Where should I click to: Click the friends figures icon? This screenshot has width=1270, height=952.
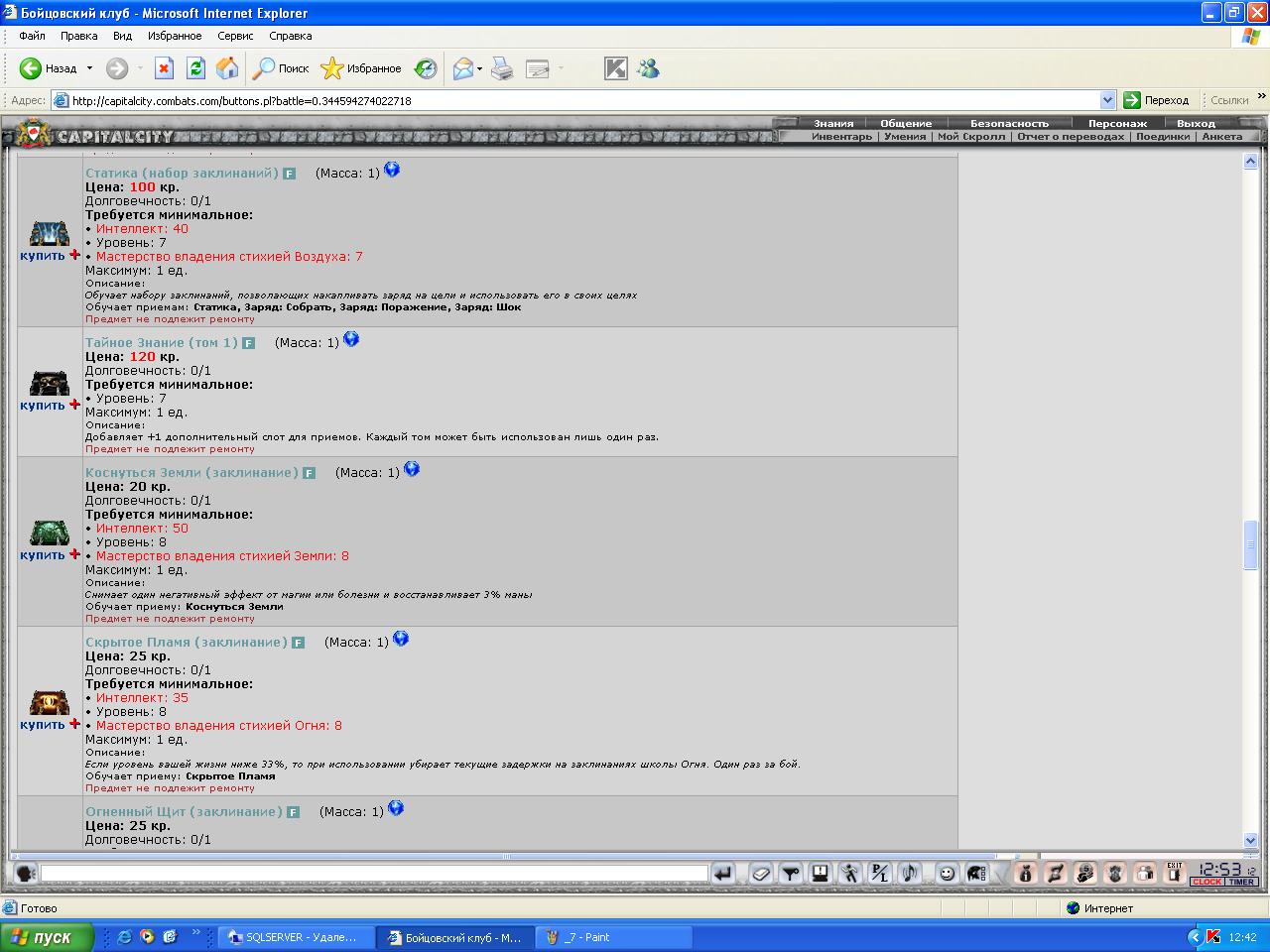1145,874
